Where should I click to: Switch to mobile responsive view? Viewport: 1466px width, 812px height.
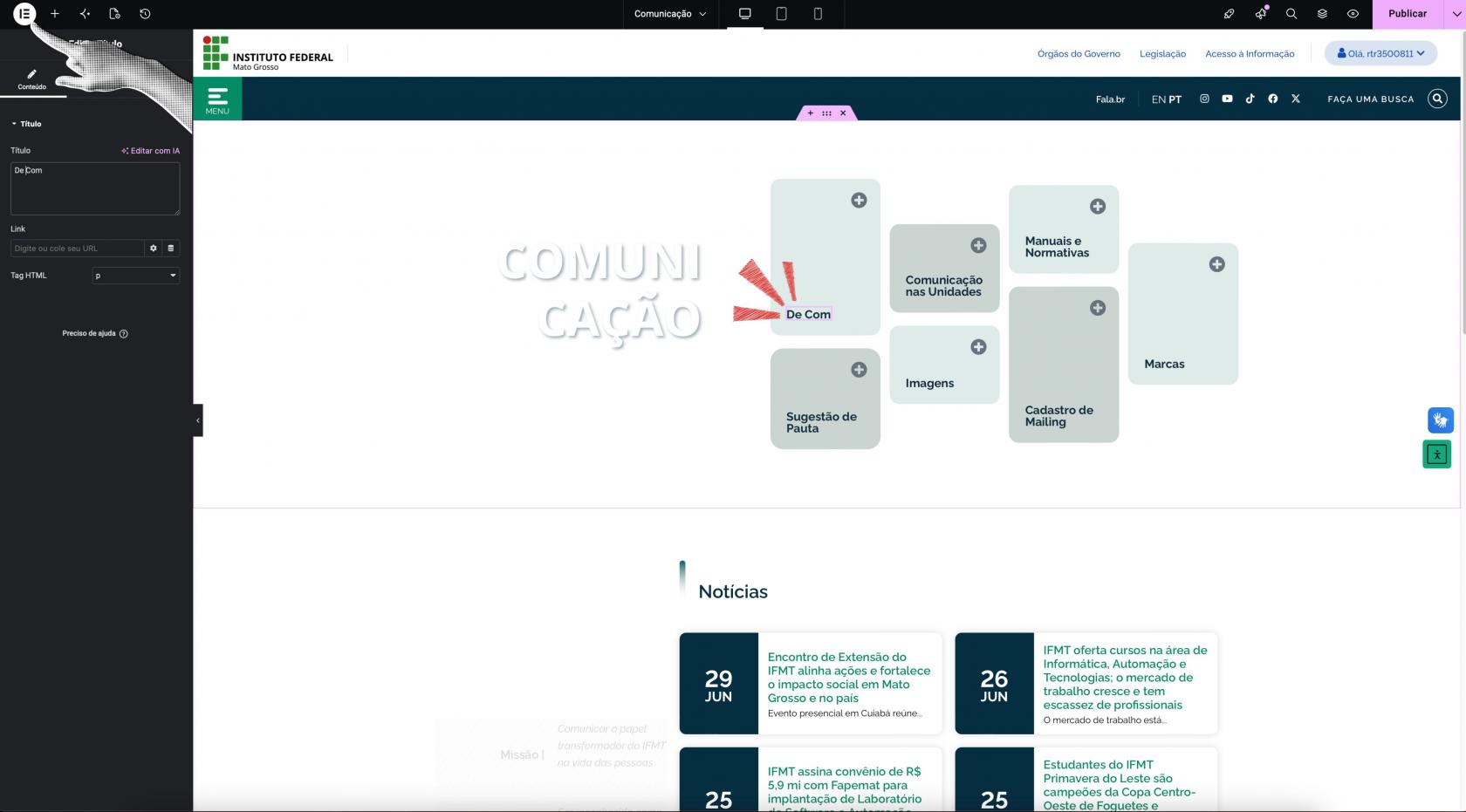tap(818, 14)
